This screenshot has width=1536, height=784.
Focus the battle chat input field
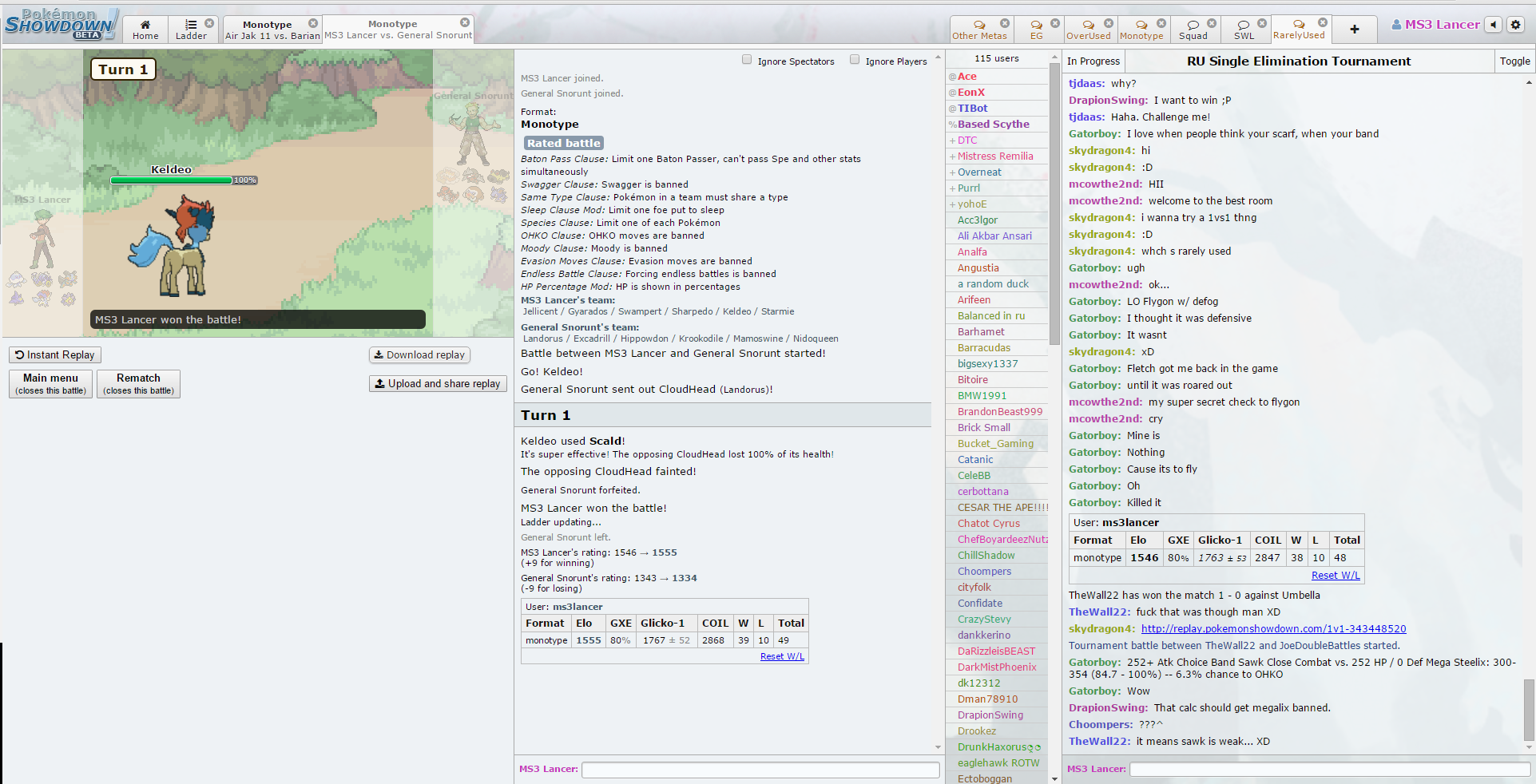click(760, 770)
